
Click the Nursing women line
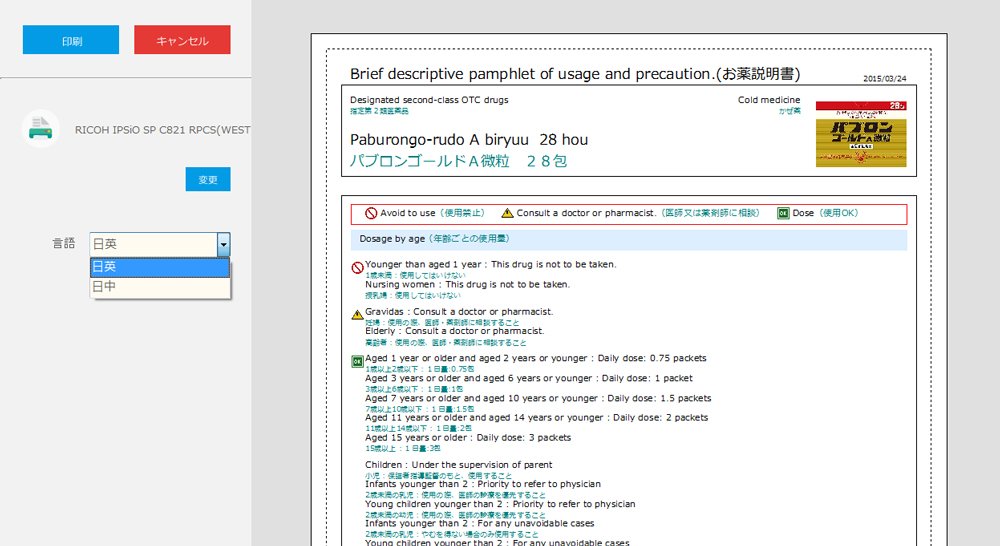point(467,284)
